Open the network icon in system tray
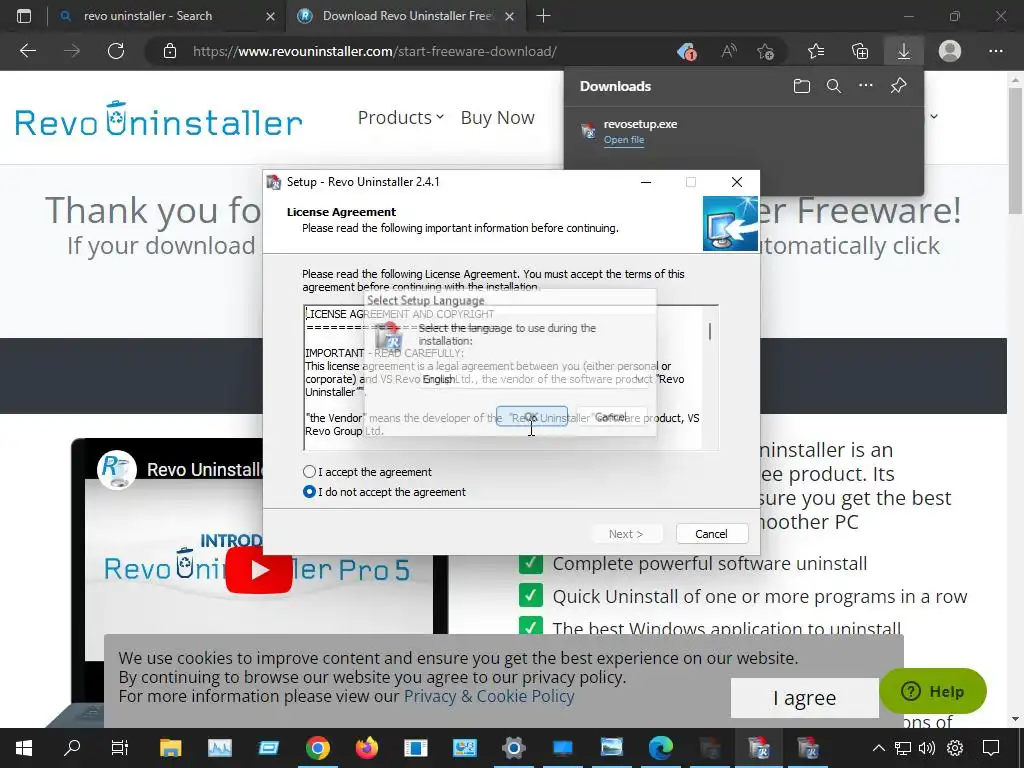 tap(903, 748)
